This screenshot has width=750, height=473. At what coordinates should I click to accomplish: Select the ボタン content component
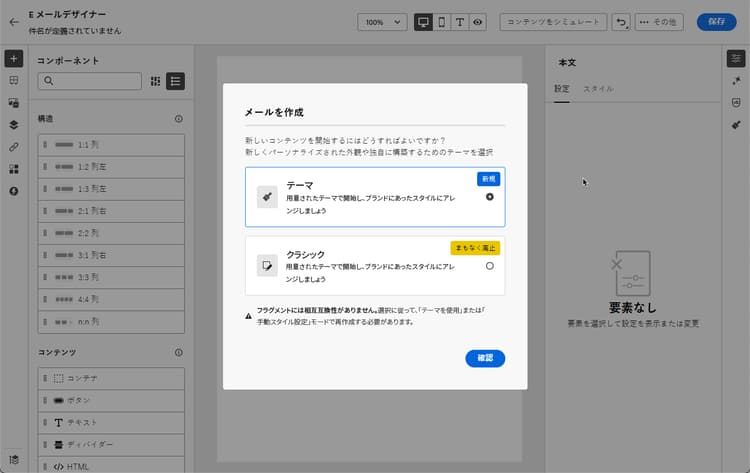point(111,400)
